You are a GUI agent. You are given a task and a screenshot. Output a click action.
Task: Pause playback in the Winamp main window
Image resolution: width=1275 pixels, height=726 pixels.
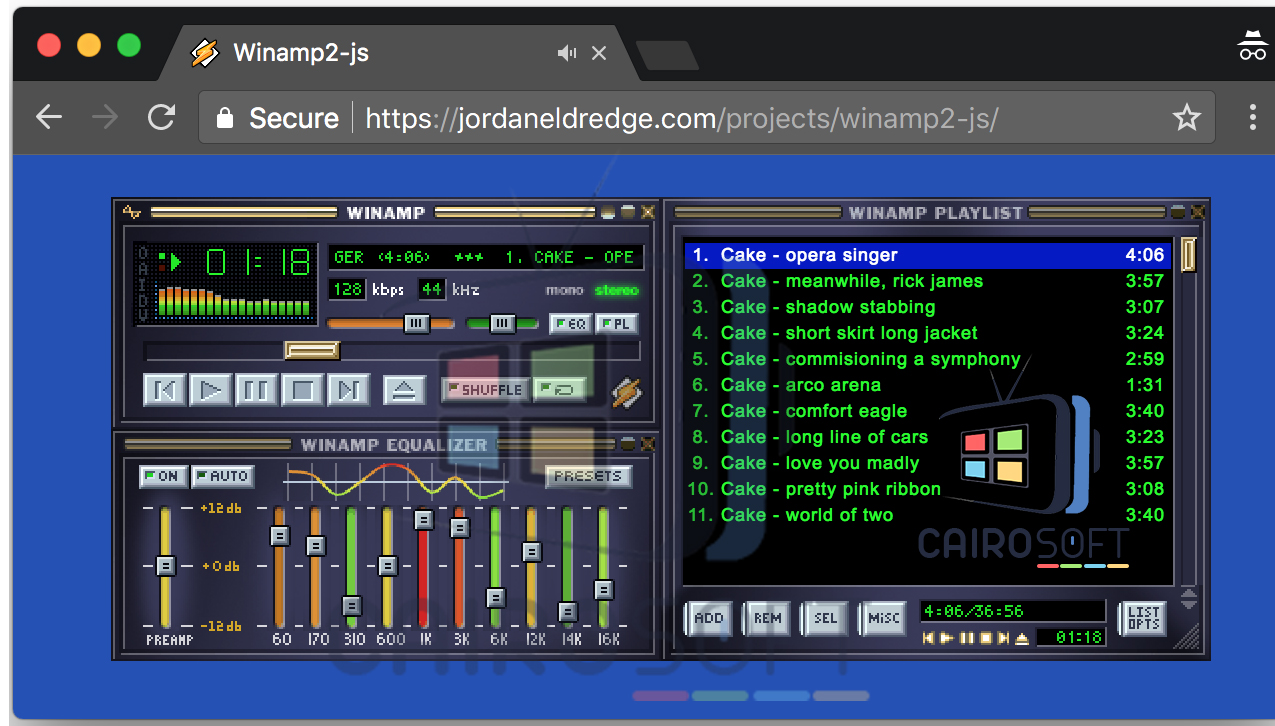click(x=257, y=390)
